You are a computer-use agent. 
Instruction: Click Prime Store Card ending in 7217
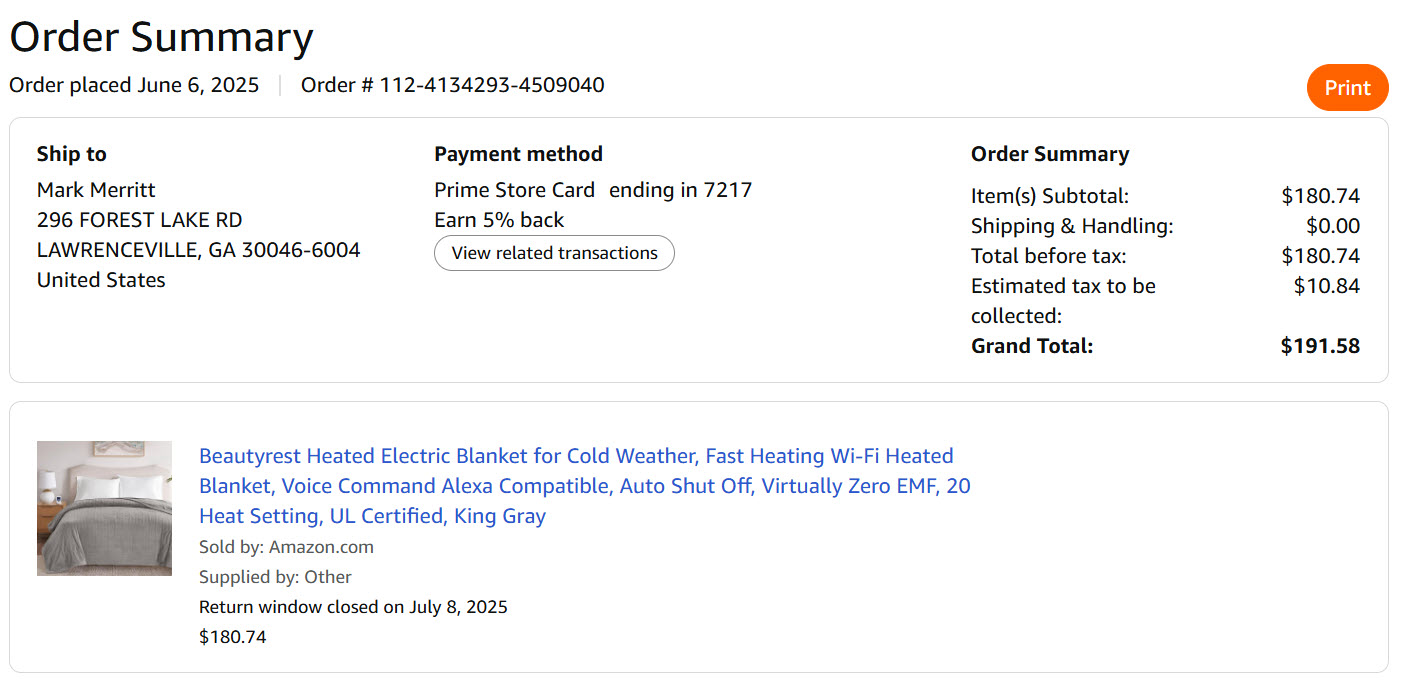pyautogui.click(x=593, y=190)
